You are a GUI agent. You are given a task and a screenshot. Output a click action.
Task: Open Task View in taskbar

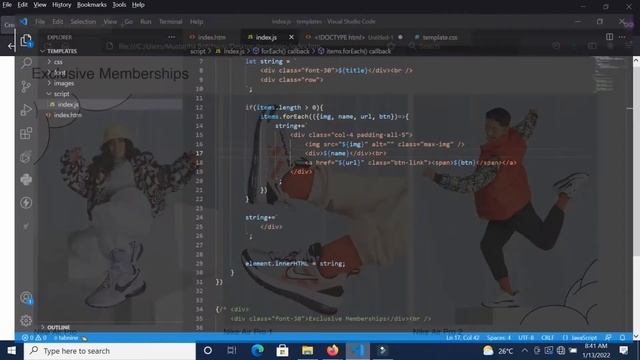pos(232,351)
